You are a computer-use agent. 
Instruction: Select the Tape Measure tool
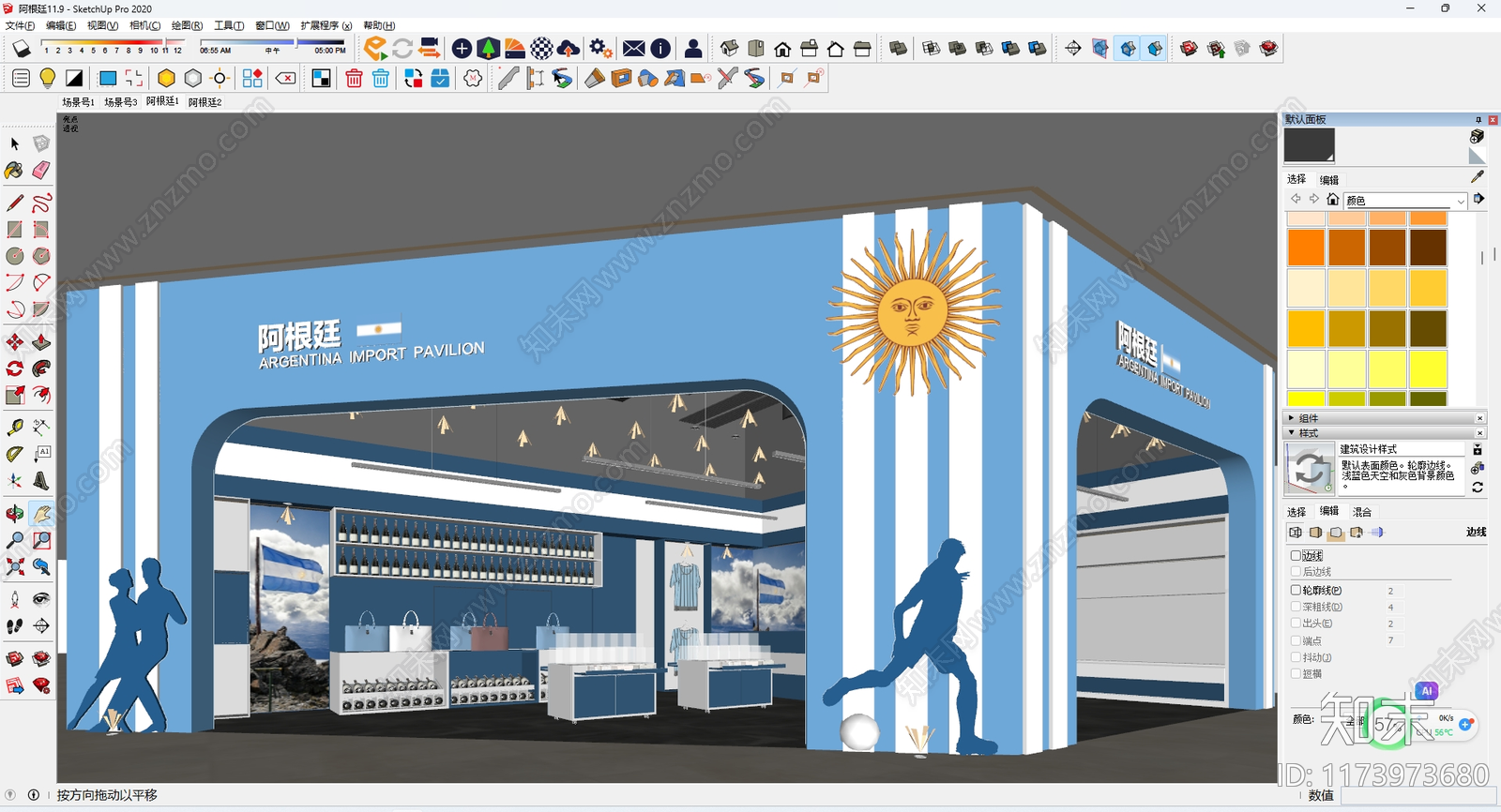[14, 427]
